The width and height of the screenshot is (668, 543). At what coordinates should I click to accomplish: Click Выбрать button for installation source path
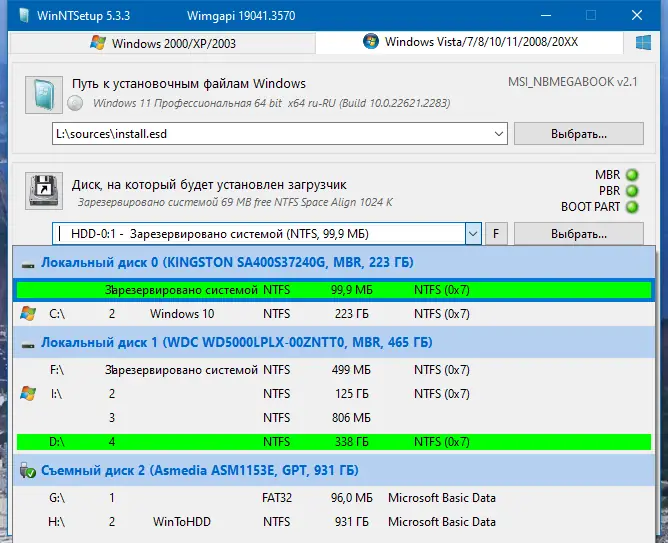tap(579, 134)
